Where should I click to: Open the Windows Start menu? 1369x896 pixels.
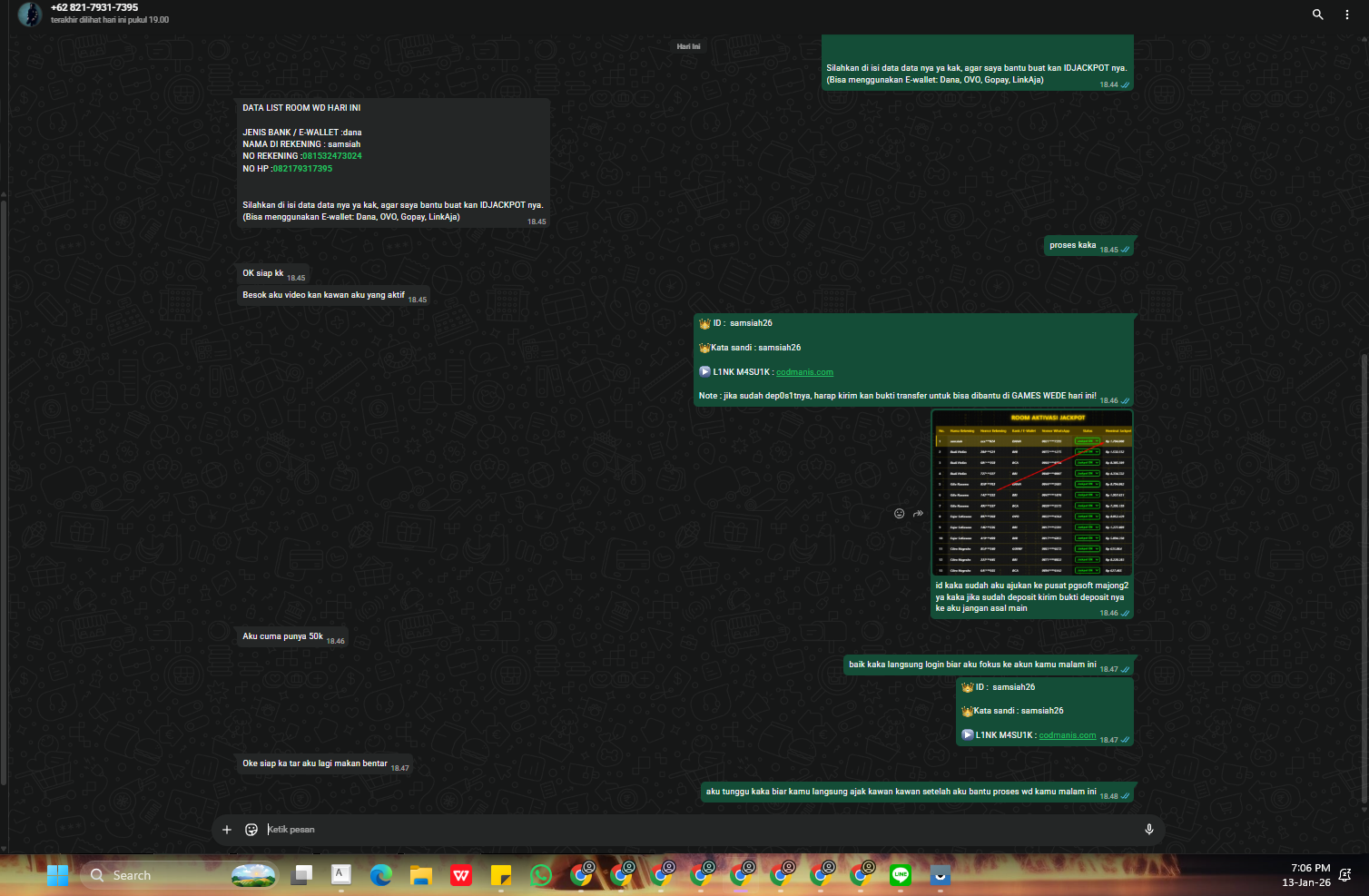tap(57, 875)
